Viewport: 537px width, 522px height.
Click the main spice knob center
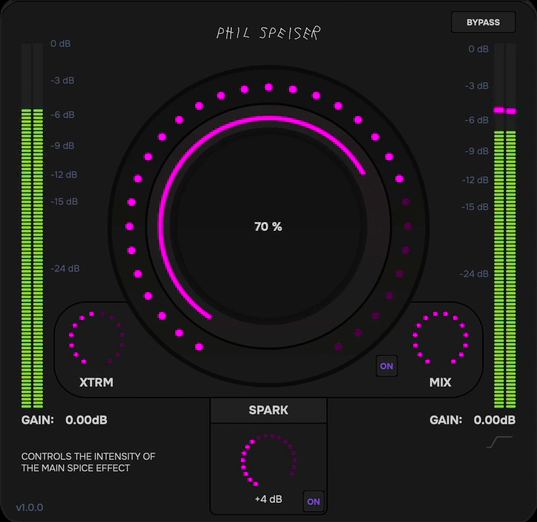tap(268, 226)
